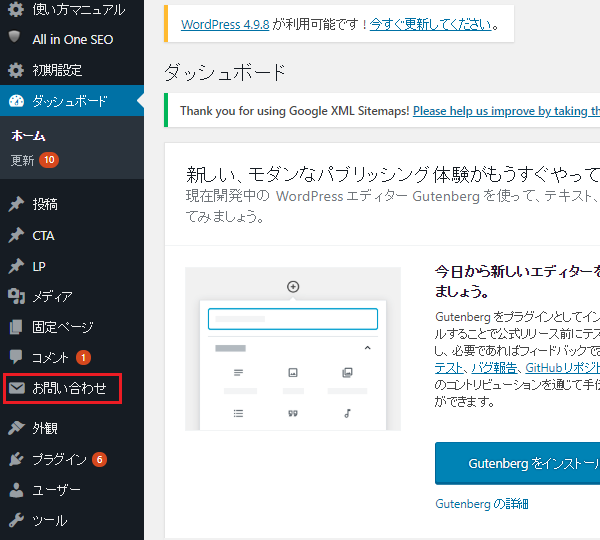Click the メディア media icon
The height and width of the screenshot is (540, 600).
[x=16, y=296]
